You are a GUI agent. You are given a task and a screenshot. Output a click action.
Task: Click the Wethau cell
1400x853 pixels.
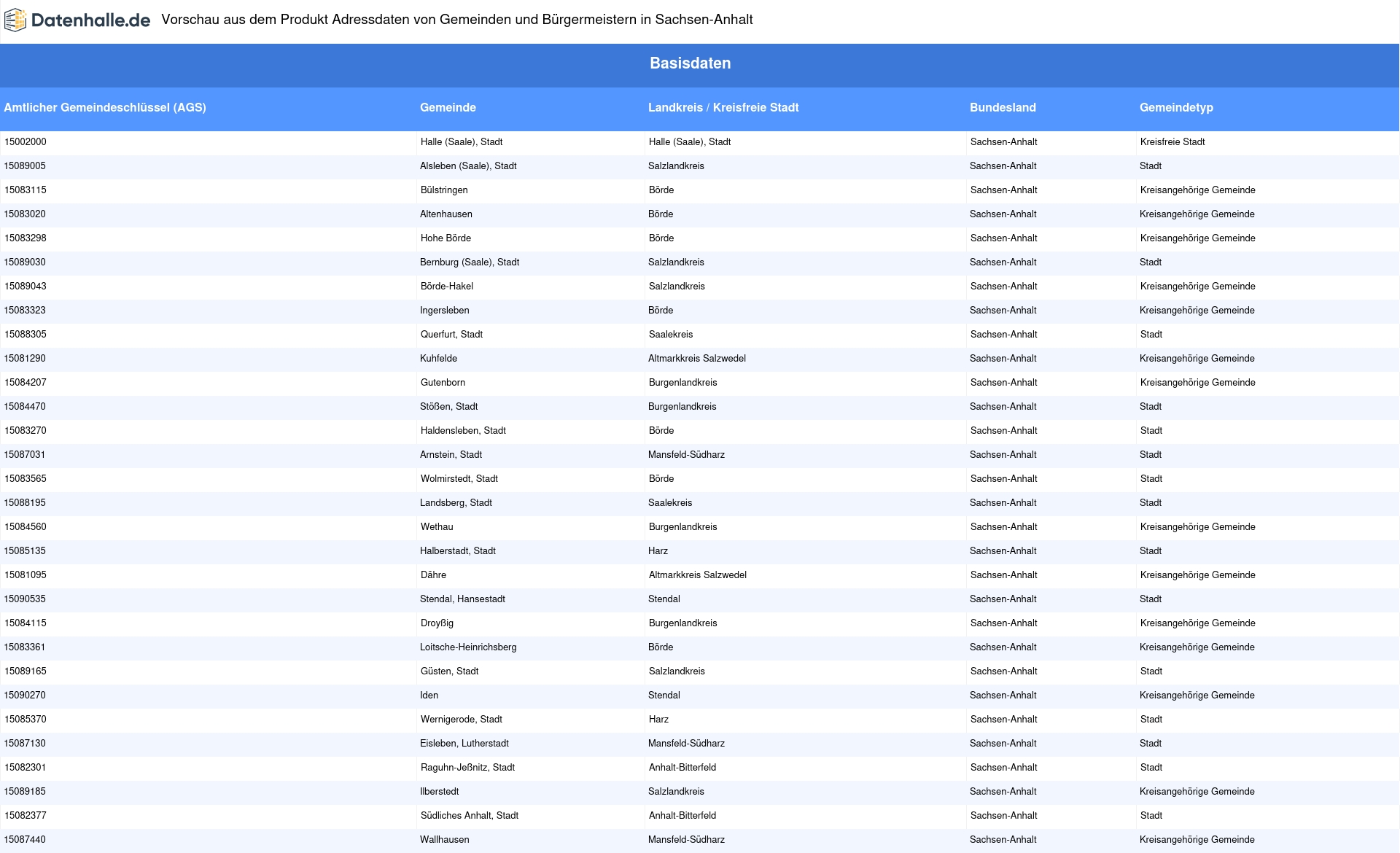[x=437, y=527]
